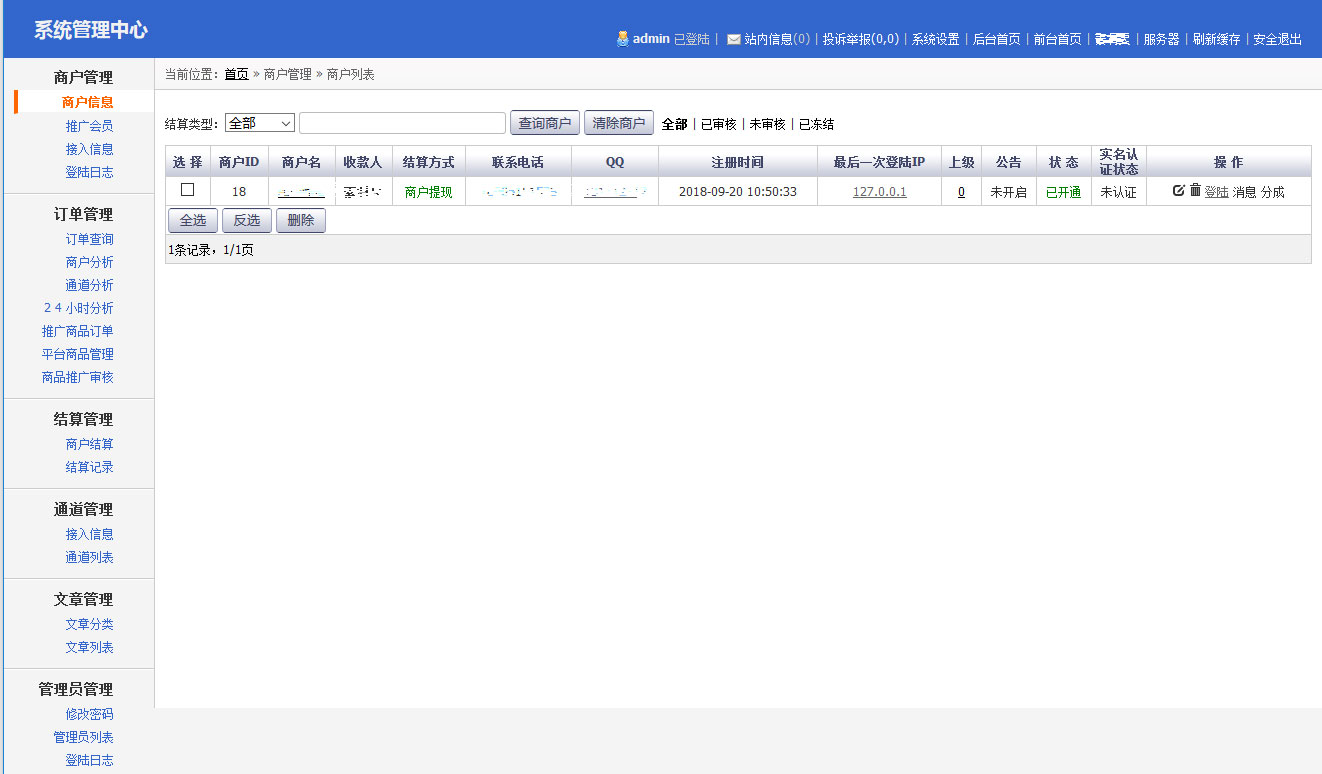This screenshot has height=774, width=1322.
Task: Go to 首页 via breadcrumb link
Action: click(236, 74)
